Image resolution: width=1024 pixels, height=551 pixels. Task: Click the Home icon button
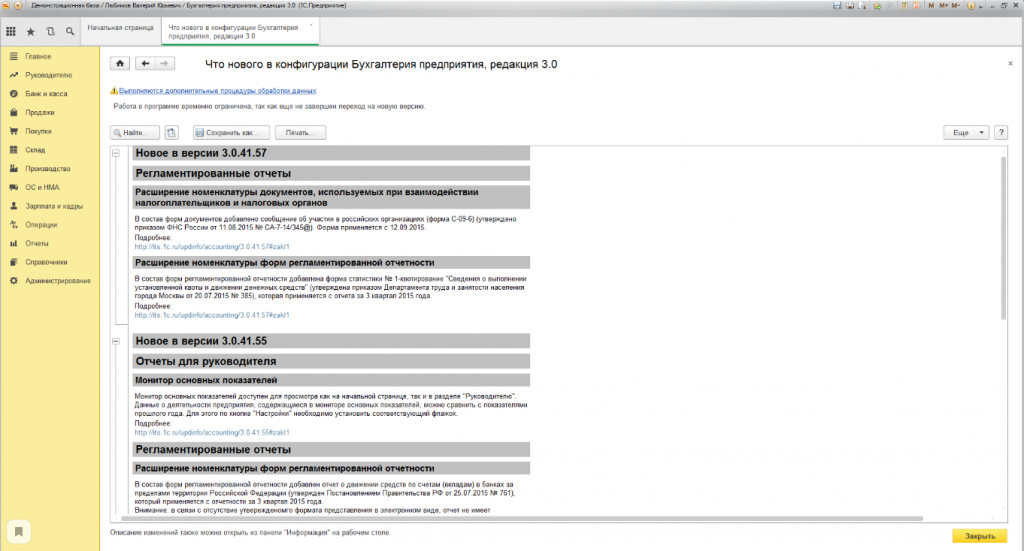(x=120, y=63)
